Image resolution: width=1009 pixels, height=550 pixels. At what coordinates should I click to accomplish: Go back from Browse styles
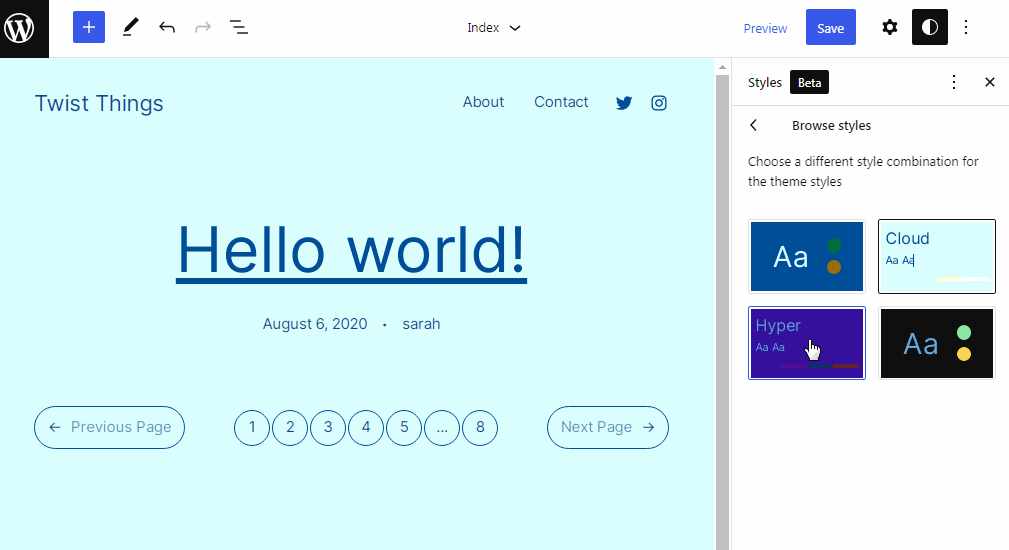coord(754,126)
